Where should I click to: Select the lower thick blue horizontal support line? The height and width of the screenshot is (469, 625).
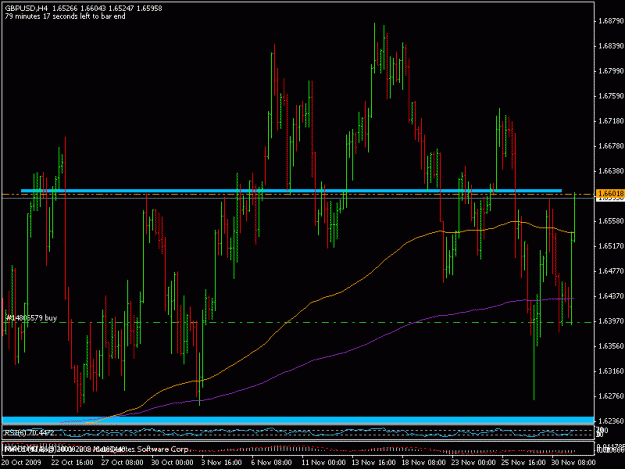pos(298,420)
